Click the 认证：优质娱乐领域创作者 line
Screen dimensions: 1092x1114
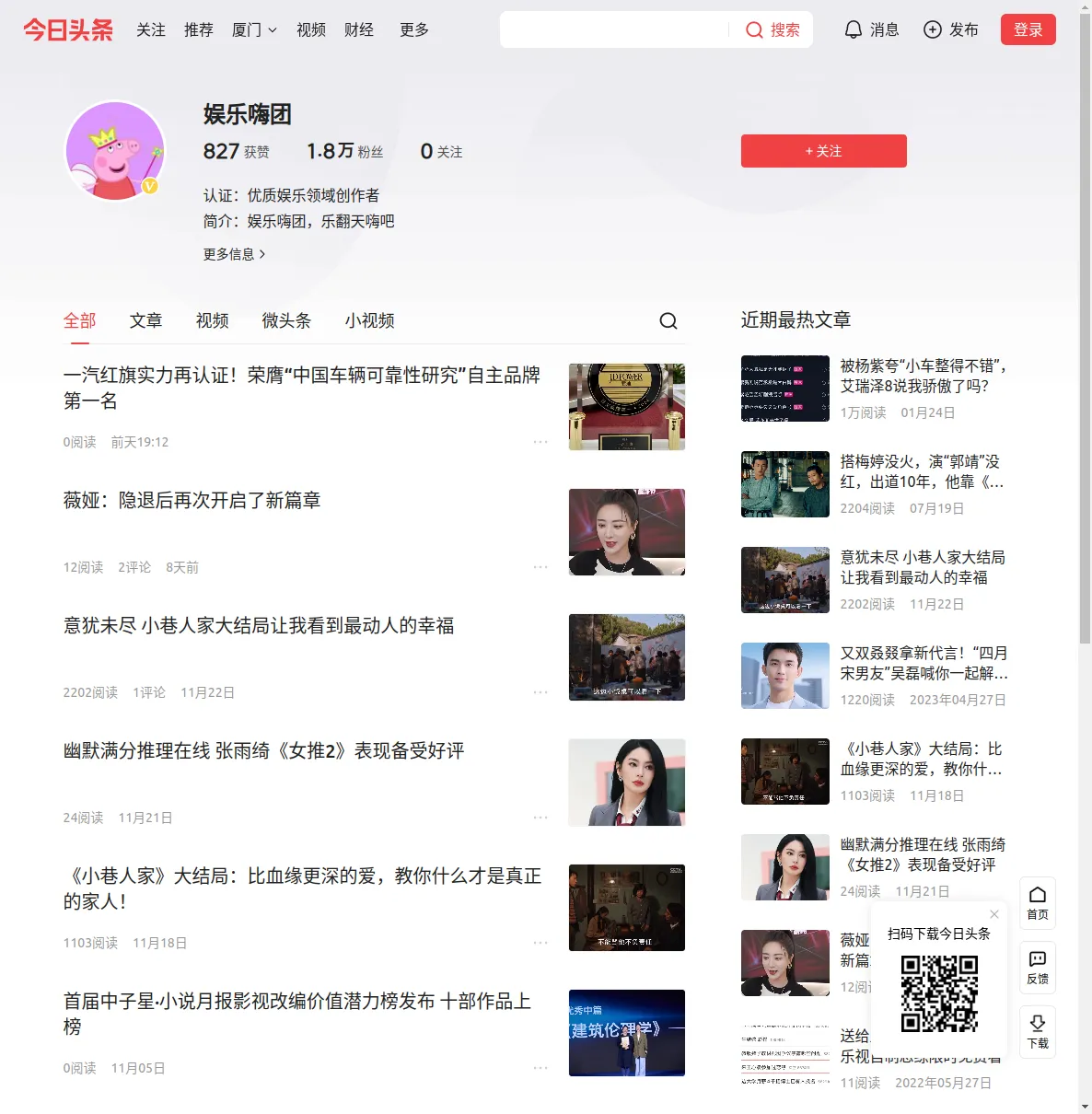tap(291, 195)
